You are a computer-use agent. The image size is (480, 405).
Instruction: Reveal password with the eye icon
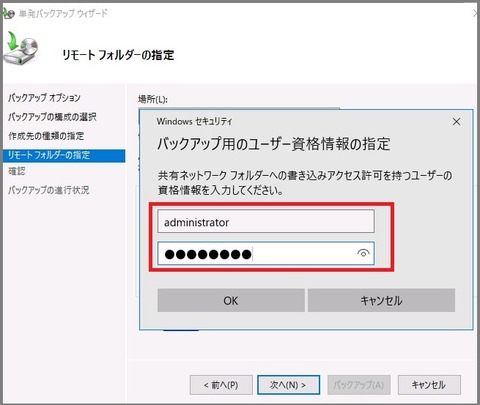363,254
